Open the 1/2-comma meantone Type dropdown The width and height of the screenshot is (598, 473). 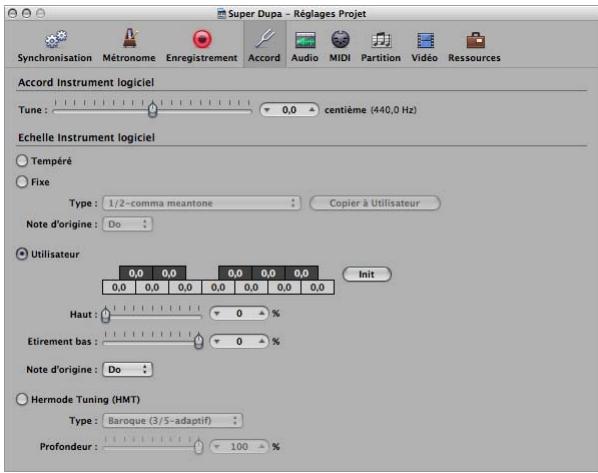[201, 203]
